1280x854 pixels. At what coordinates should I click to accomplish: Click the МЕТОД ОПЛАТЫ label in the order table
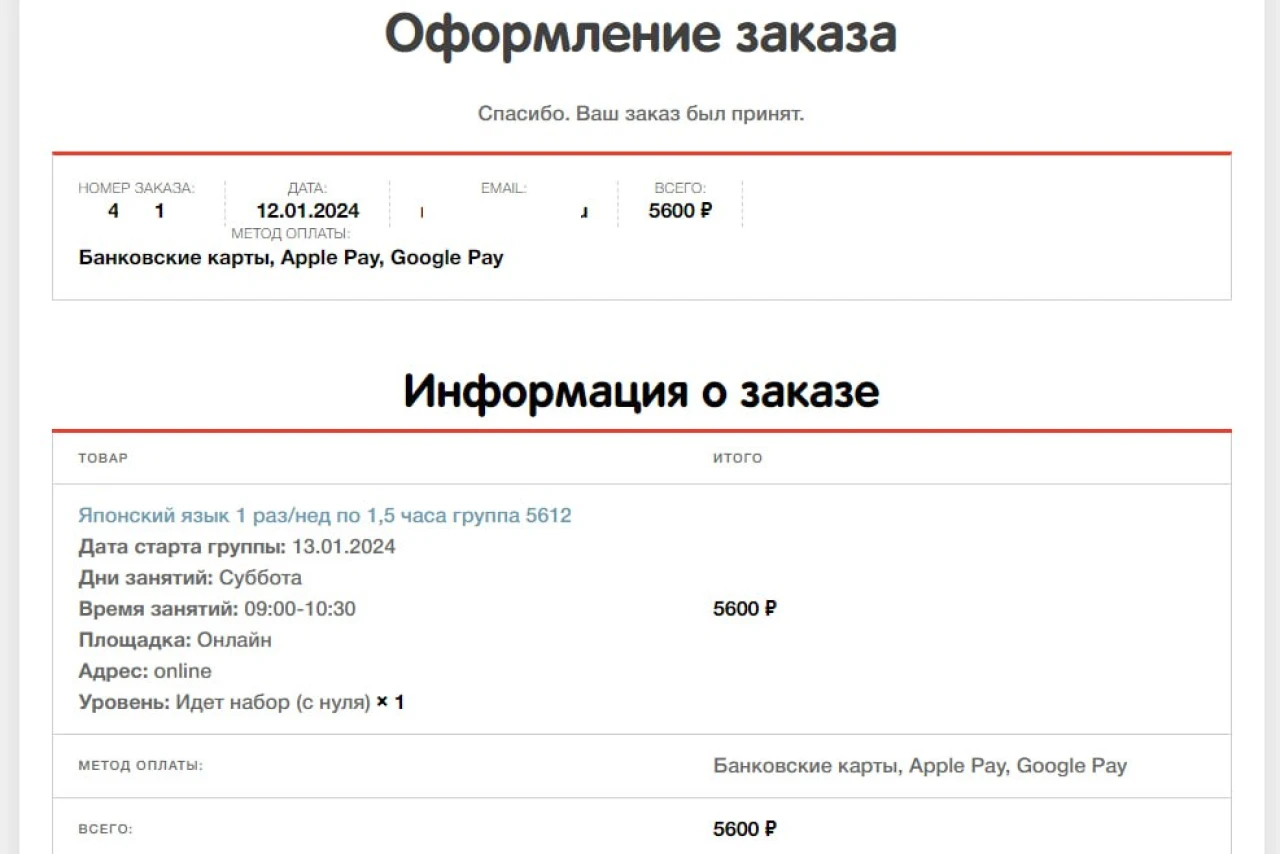(141, 766)
